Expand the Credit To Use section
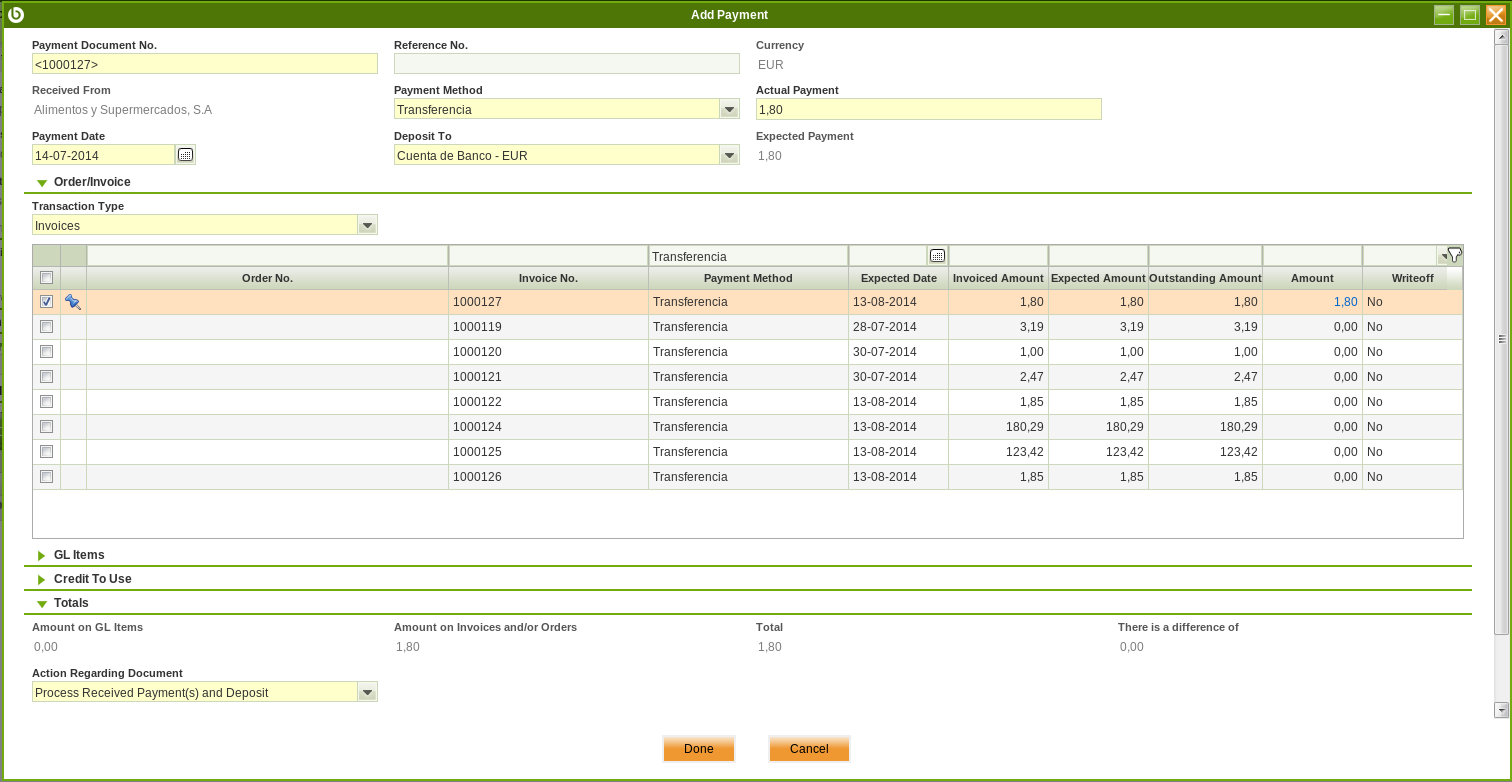 pos(92,579)
